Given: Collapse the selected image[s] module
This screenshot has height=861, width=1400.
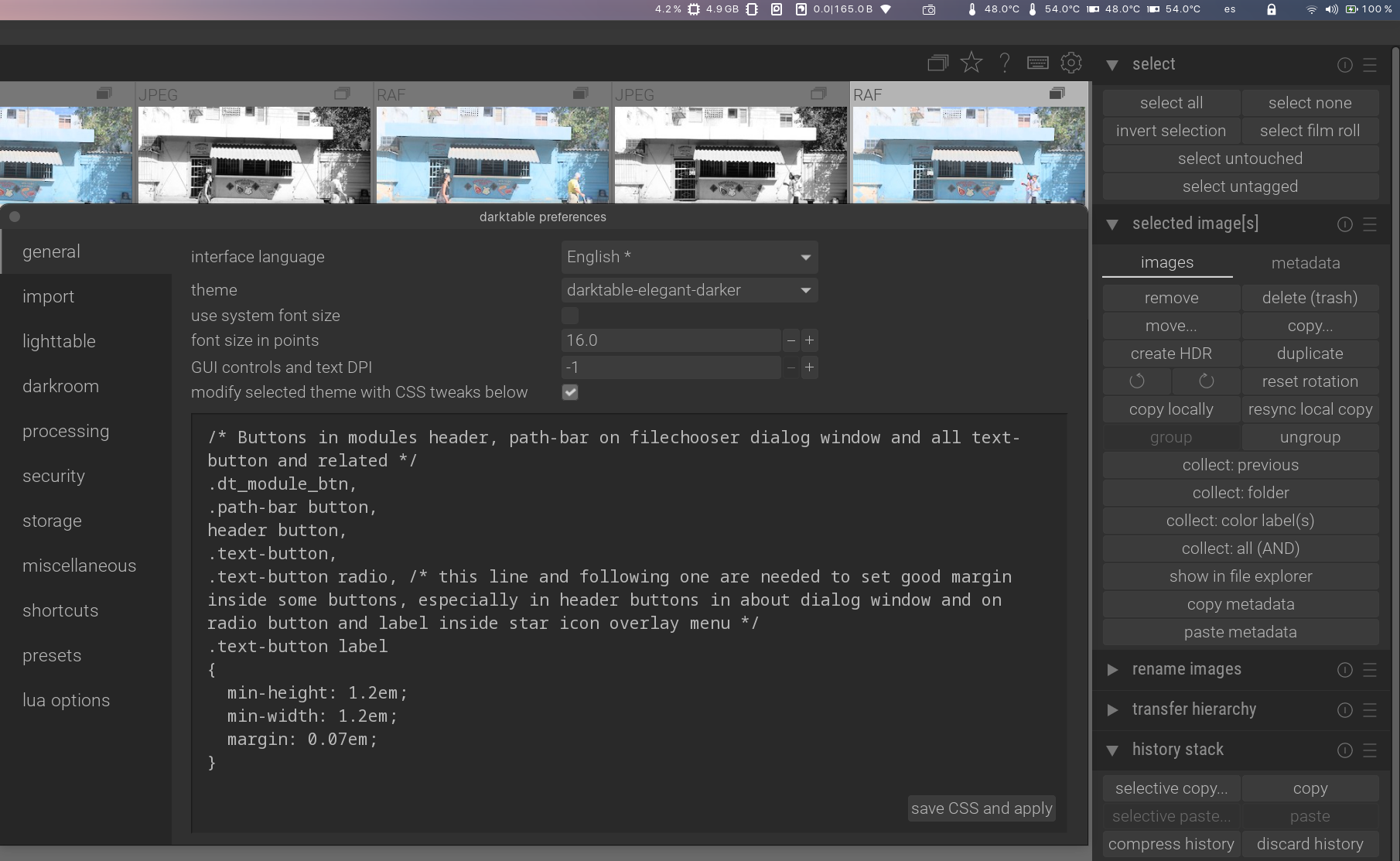Looking at the screenshot, I should tap(1112, 224).
